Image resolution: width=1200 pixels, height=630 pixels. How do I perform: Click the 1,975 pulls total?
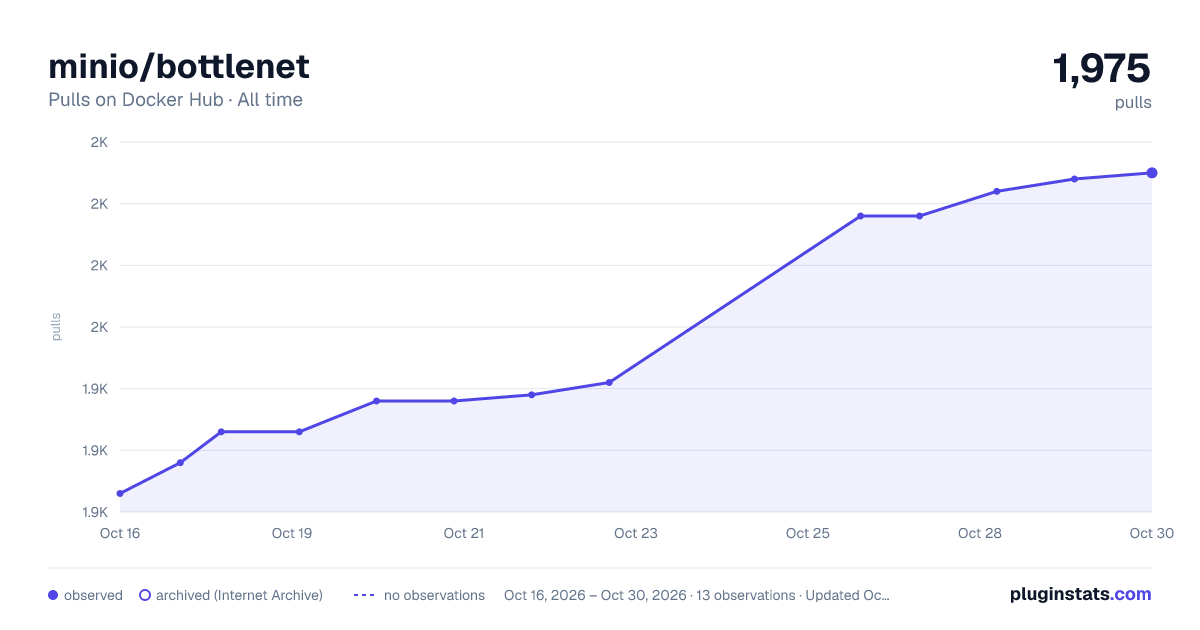pos(1101,69)
